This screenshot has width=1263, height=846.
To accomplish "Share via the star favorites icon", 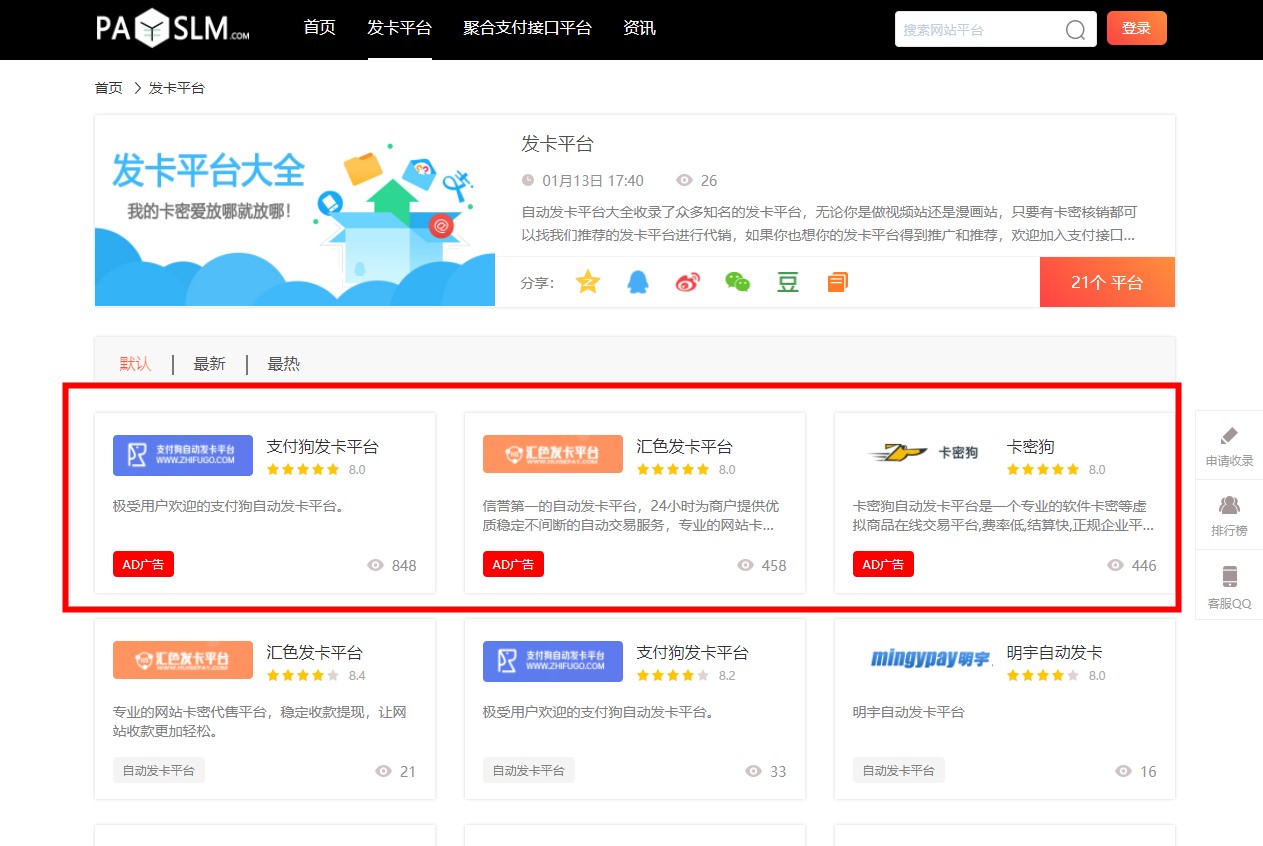I will [x=588, y=282].
